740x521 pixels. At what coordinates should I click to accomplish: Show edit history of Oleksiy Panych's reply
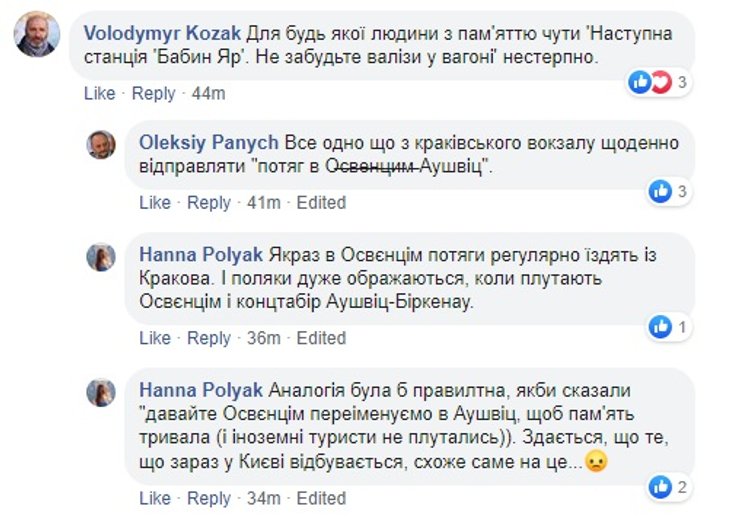(x=321, y=202)
